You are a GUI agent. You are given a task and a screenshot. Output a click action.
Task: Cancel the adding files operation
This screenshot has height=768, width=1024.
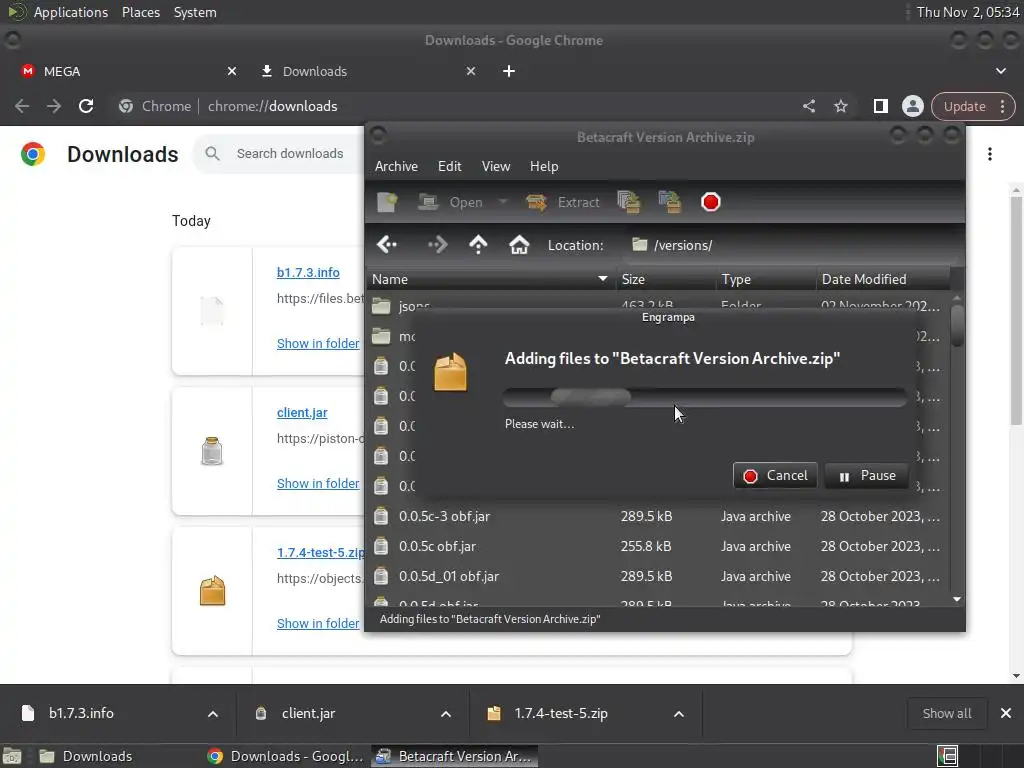(775, 475)
